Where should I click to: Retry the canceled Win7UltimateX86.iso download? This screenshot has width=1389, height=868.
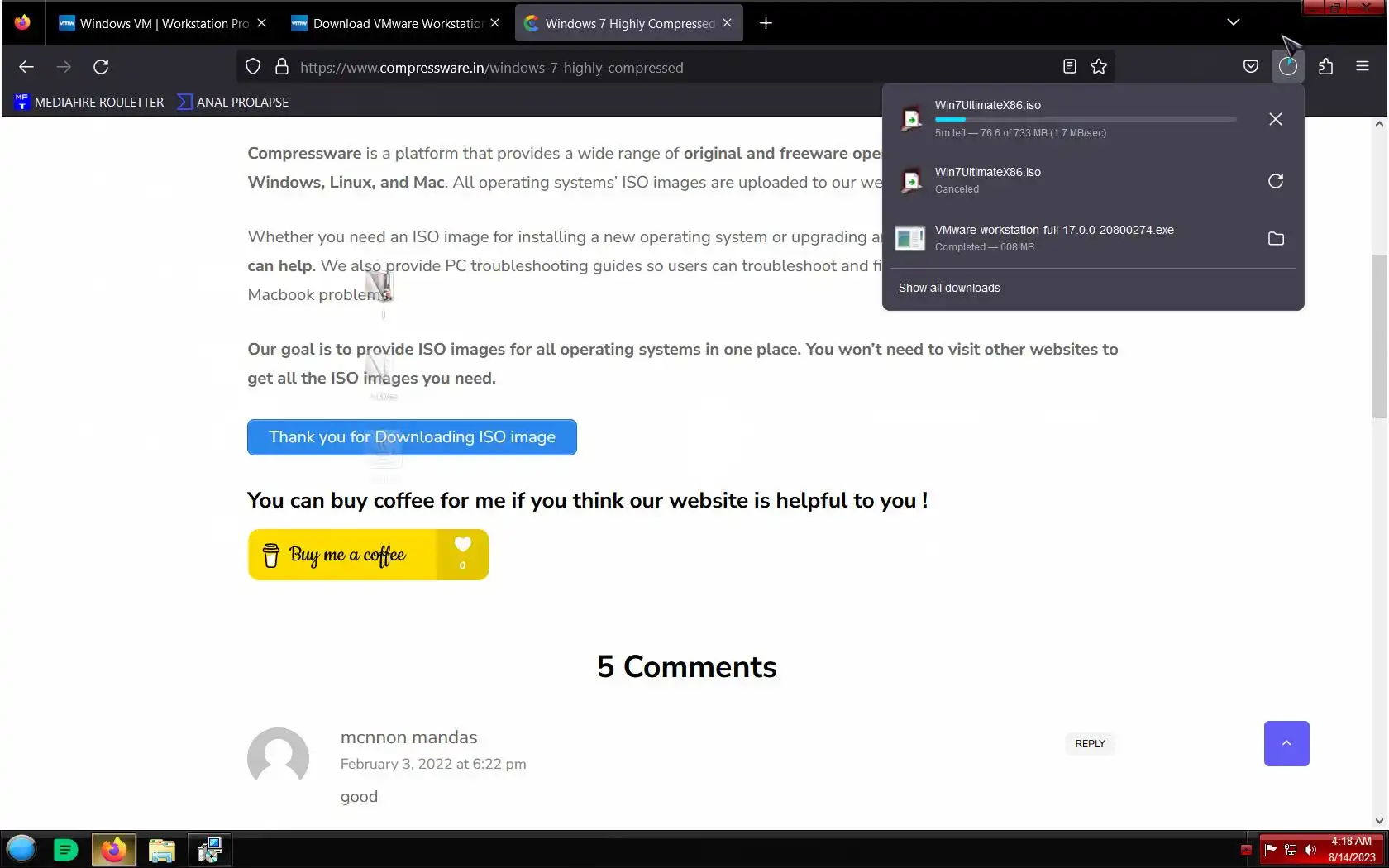[x=1276, y=181]
